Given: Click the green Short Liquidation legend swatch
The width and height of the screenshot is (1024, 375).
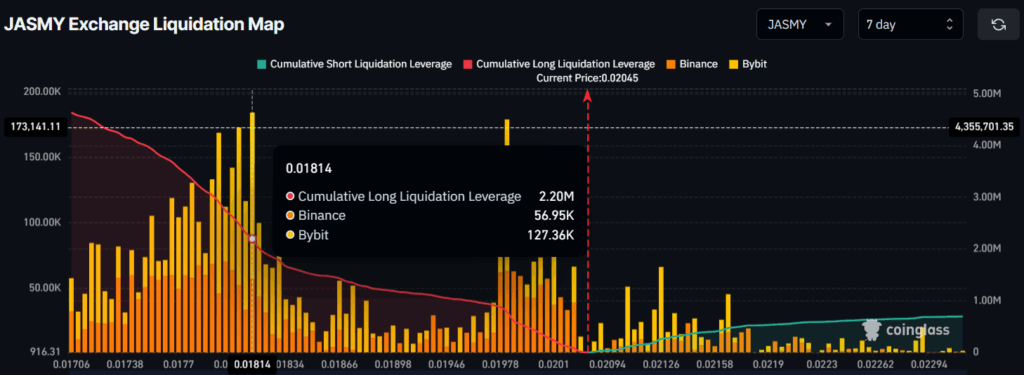Looking at the screenshot, I should tap(262, 65).
